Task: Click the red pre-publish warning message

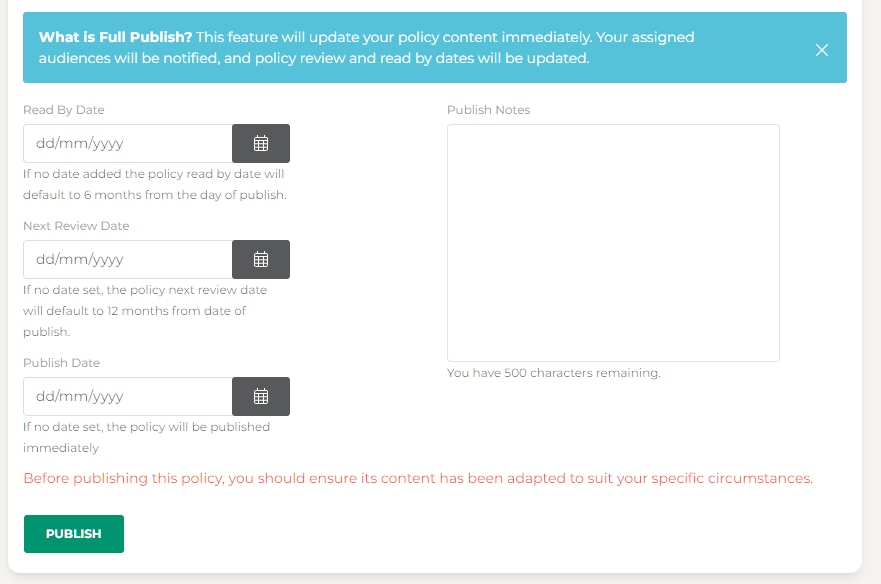Action: (x=418, y=478)
